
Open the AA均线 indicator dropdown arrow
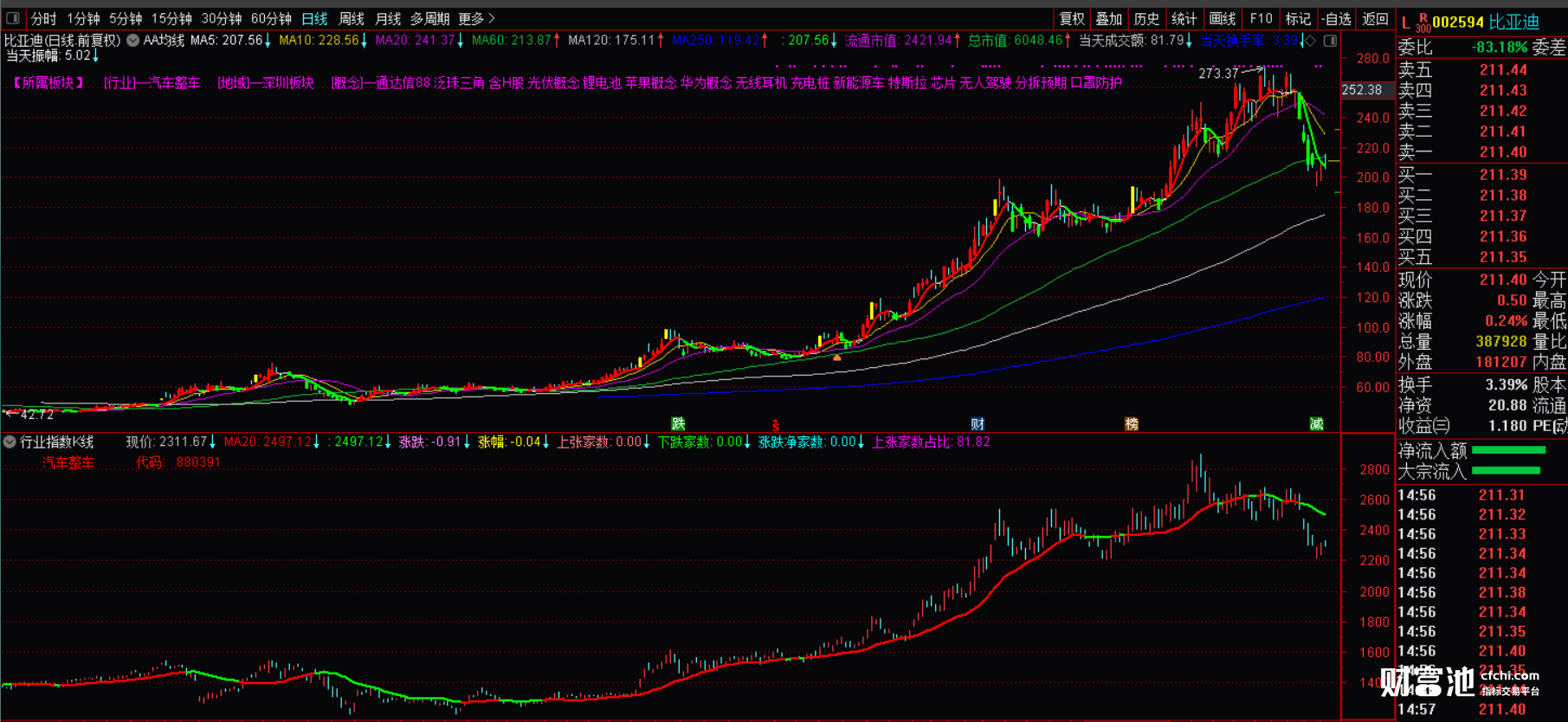[x=133, y=40]
